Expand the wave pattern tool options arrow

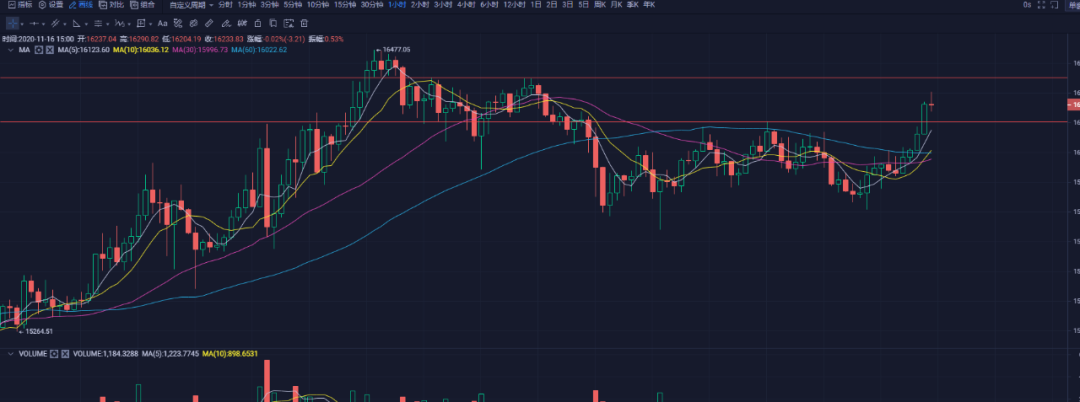[x=129, y=24]
